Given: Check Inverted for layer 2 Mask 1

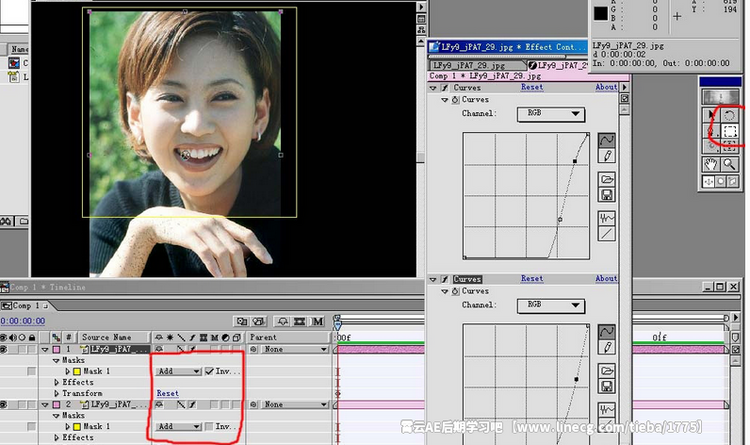Looking at the screenshot, I should pos(209,426).
